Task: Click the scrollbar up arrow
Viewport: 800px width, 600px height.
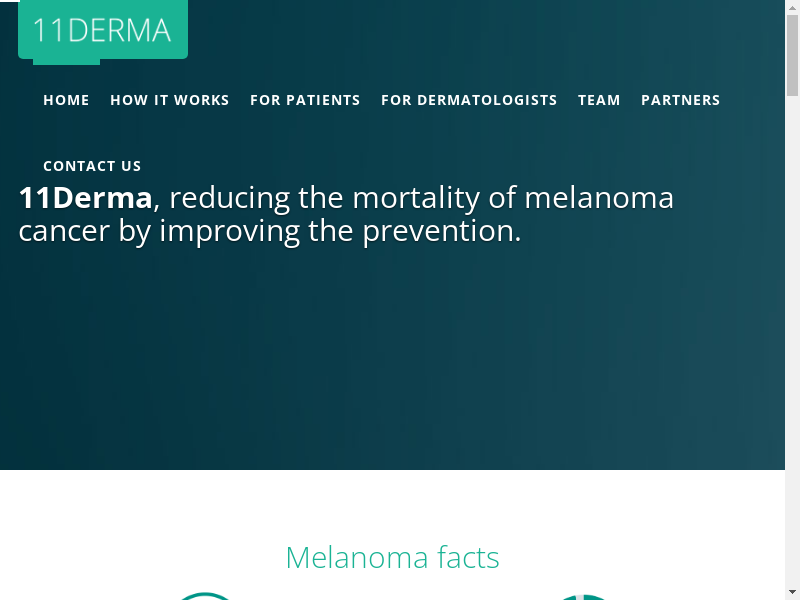Action: [792, 7]
